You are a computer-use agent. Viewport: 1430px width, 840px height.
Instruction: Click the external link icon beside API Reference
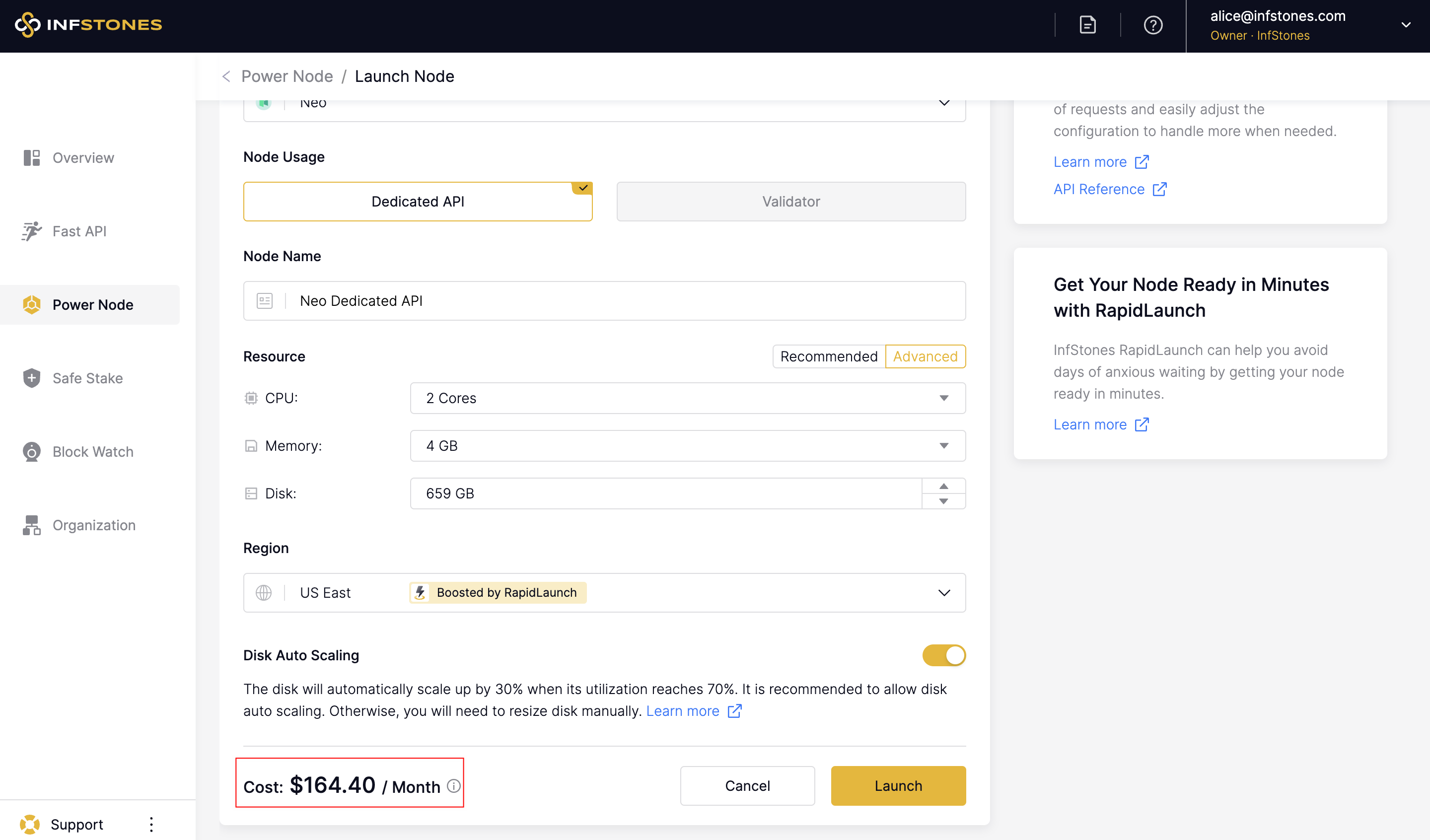click(x=1159, y=189)
